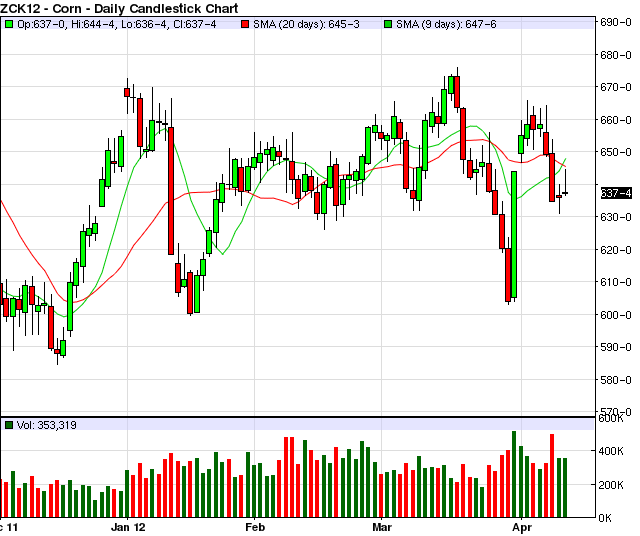Click the 610-0 price axis label
Screen dimensions: 640x536
[x=616, y=282]
